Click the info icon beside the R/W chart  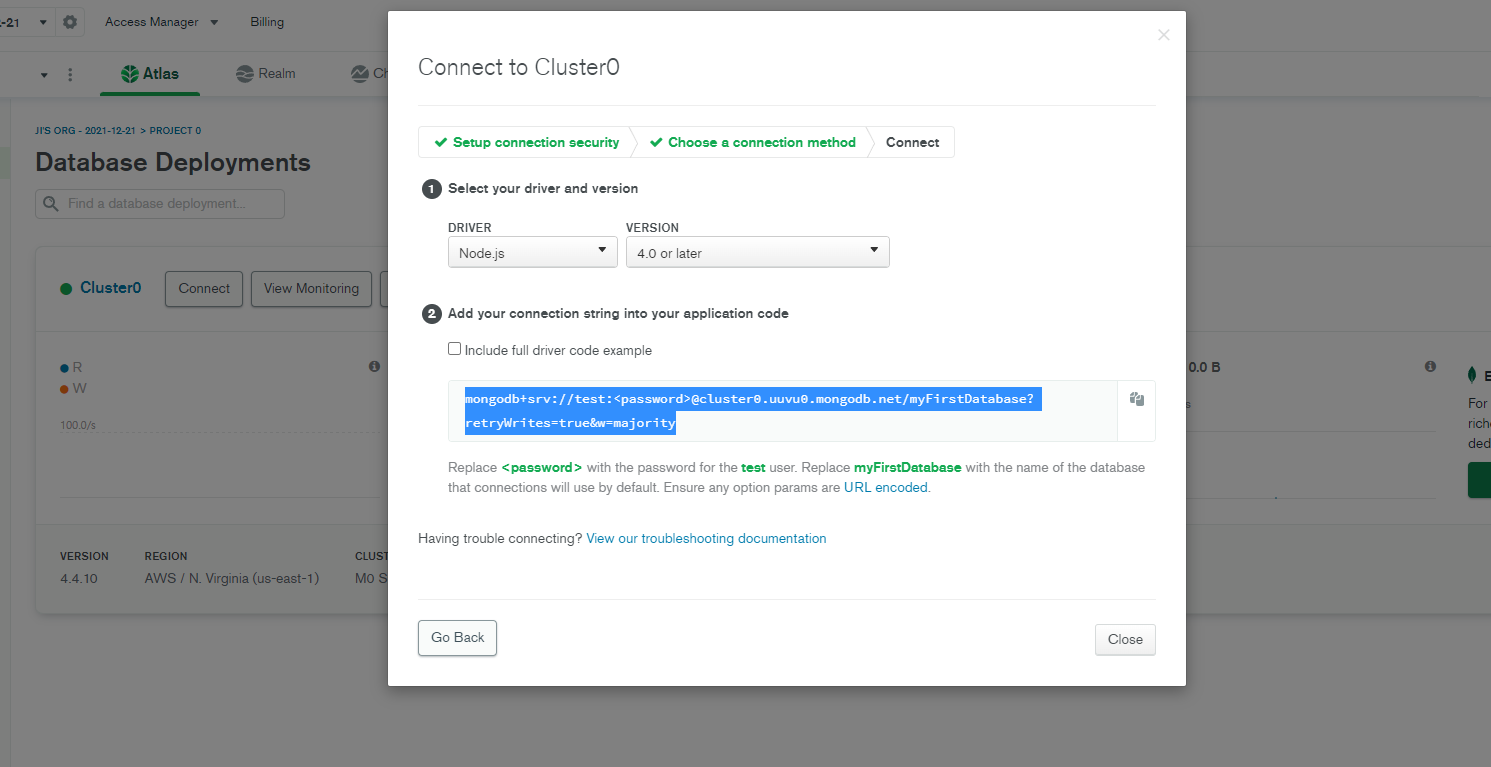tap(374, 367)
